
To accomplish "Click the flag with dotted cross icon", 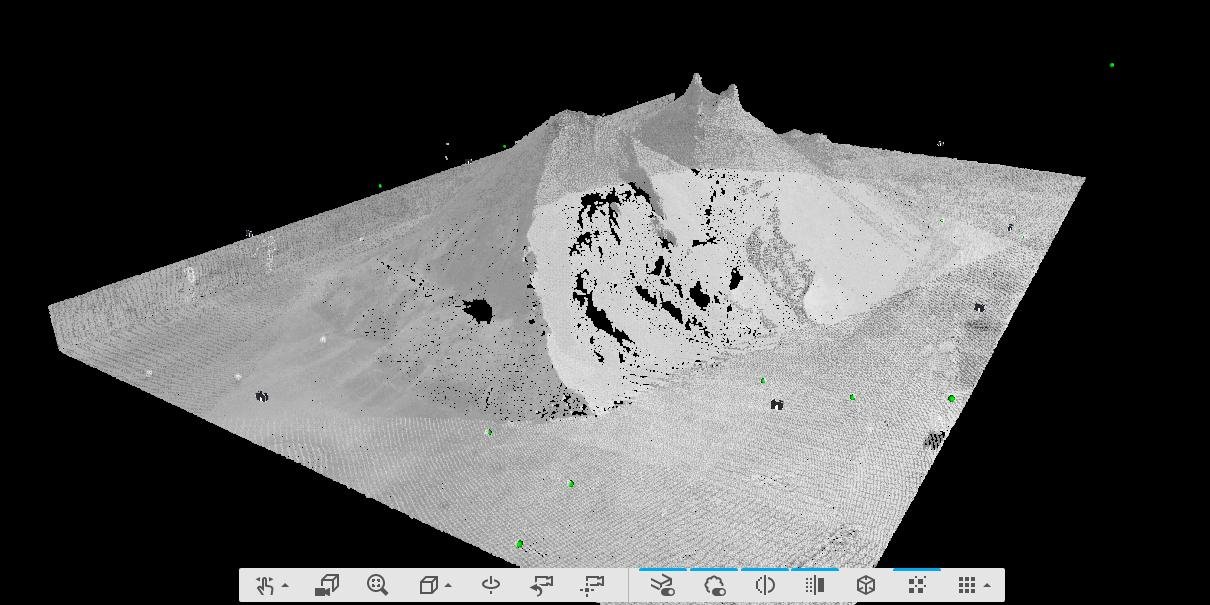I will 593,585.
